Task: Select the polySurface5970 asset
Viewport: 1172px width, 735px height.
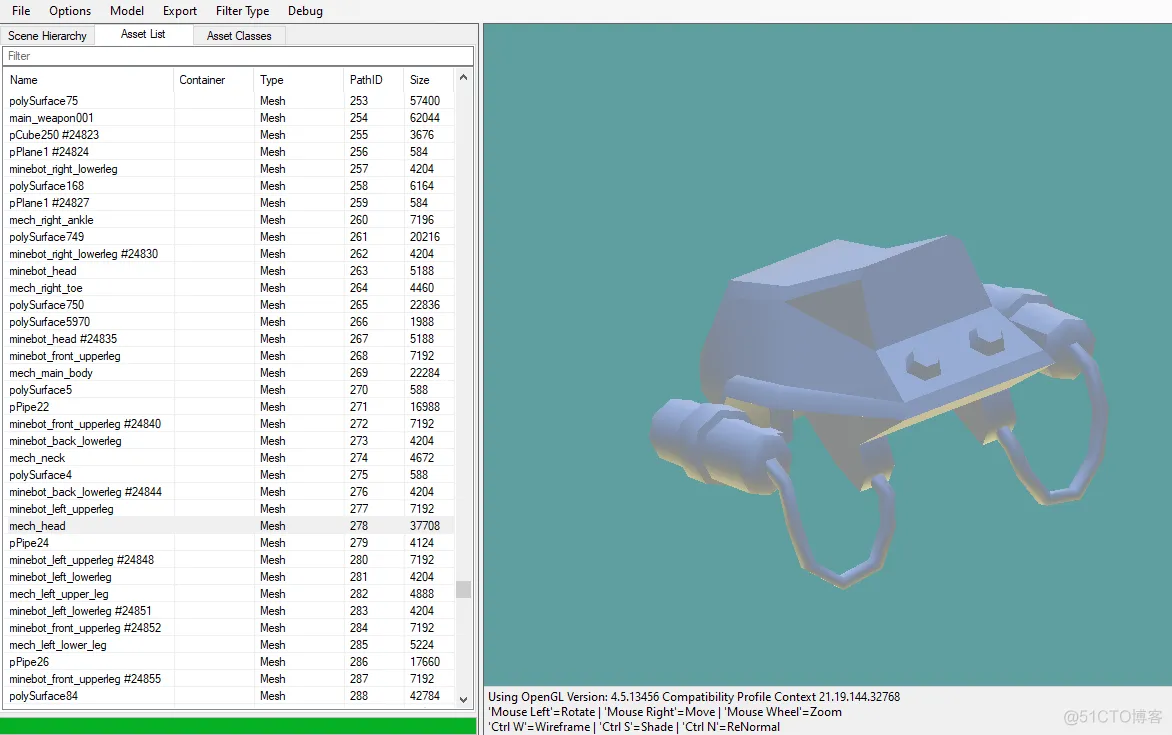Action: tap(229, 322)
